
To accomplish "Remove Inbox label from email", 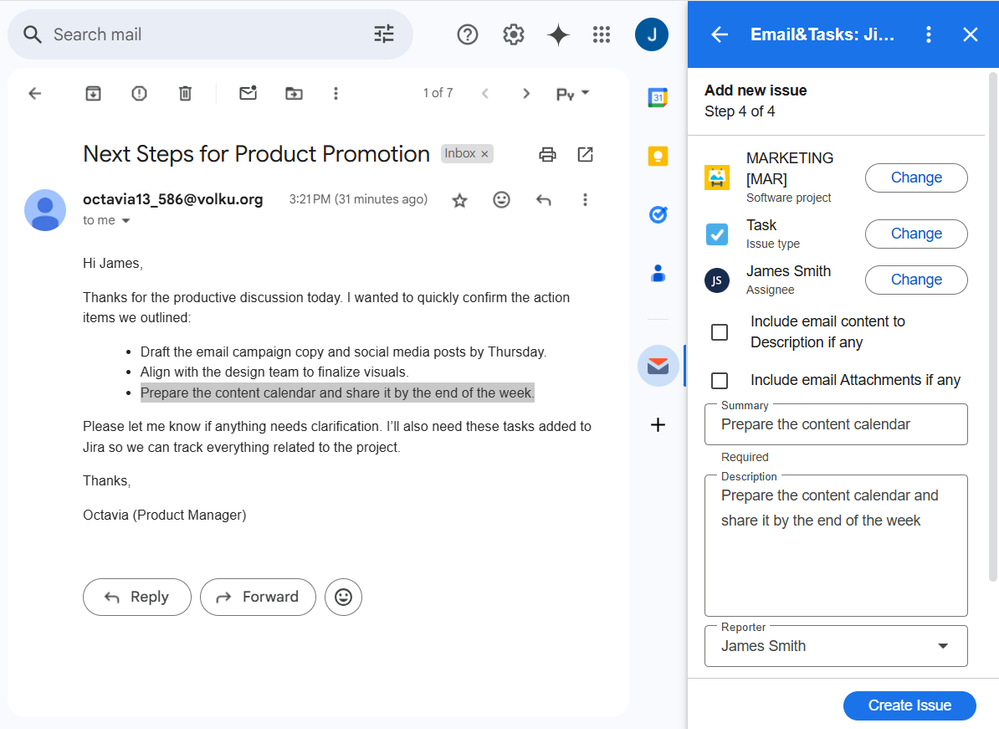I will (x=485, y=154).
